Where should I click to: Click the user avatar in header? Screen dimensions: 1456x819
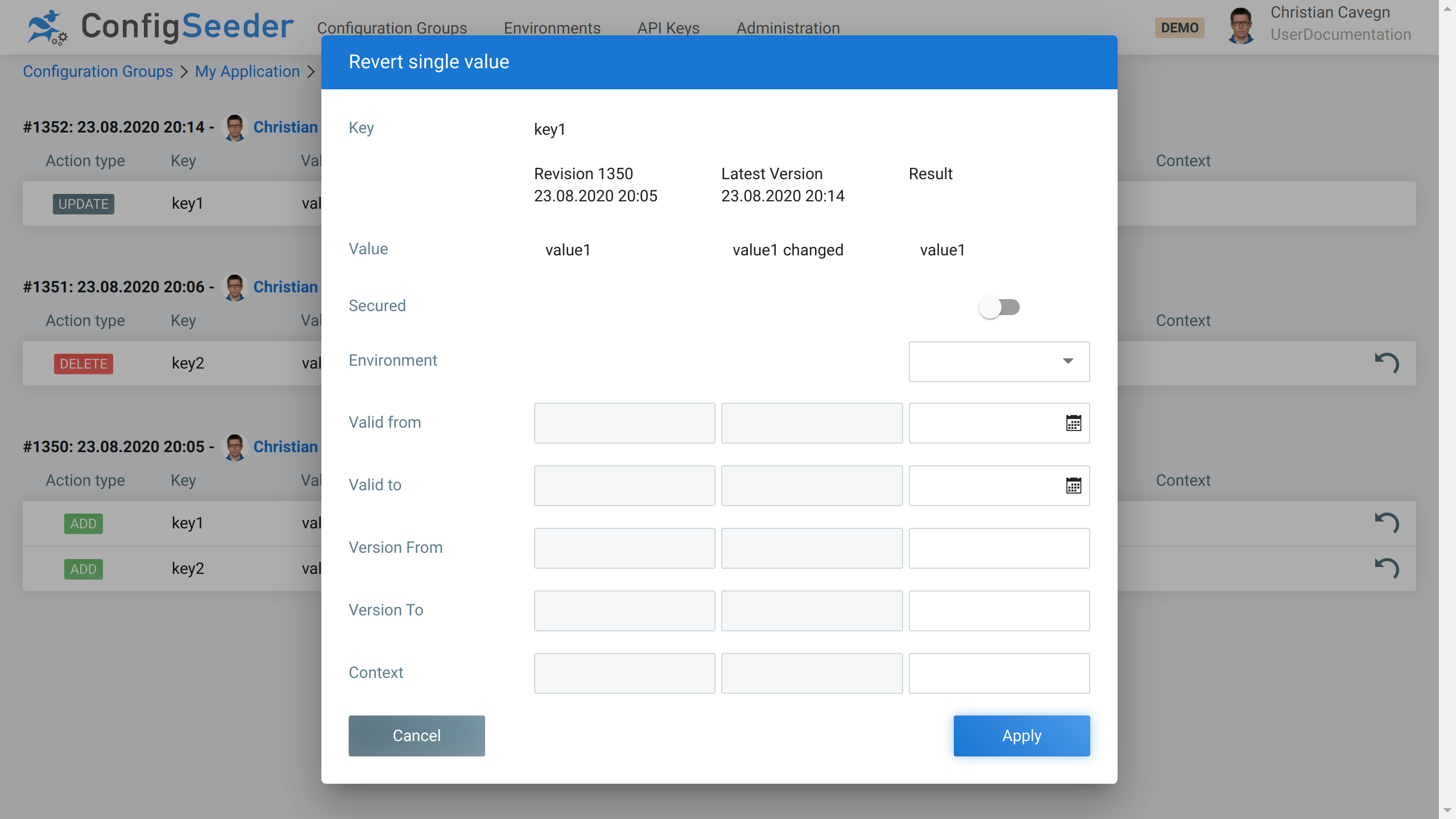coord(1240,26)
